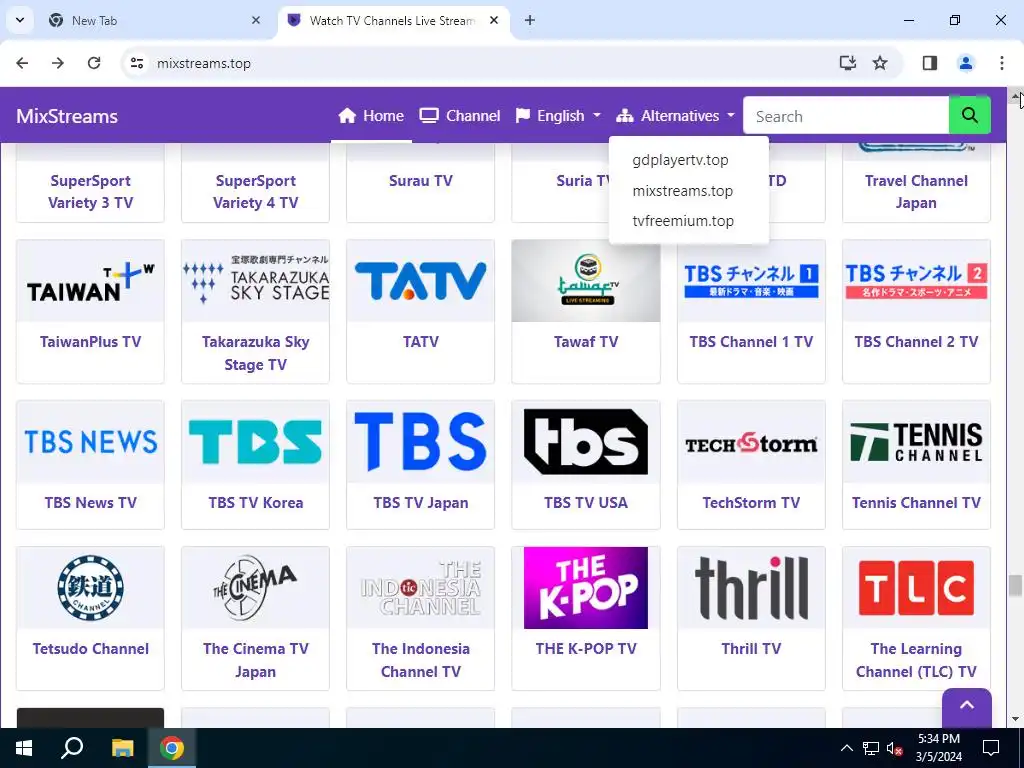Click the install app icon in address bar
This screenshot has width=1024, height=768.
[x=847, y=63]
